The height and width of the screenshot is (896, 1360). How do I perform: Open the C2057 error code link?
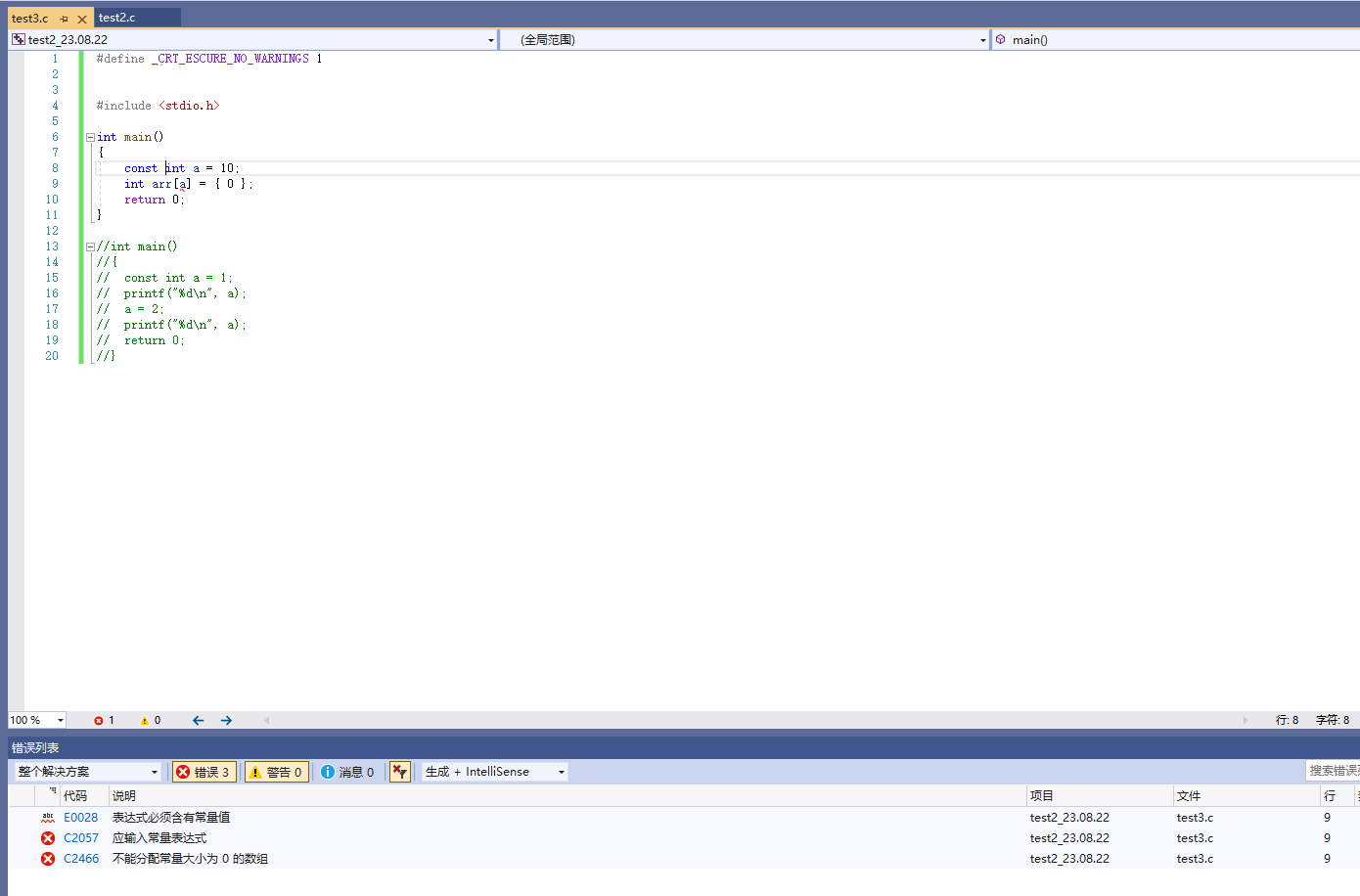pyautogui.click(x=81, y=838)
